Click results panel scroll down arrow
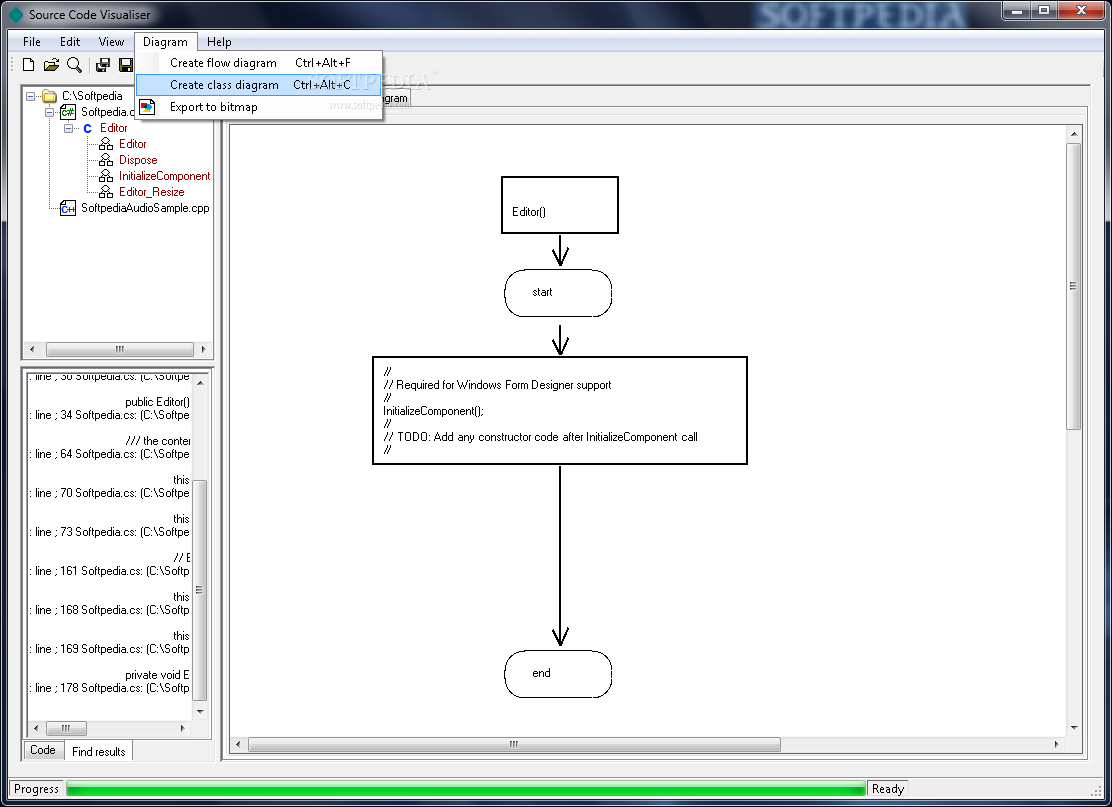This screenshot has width=1112, height=807. [x=200, y=712]
